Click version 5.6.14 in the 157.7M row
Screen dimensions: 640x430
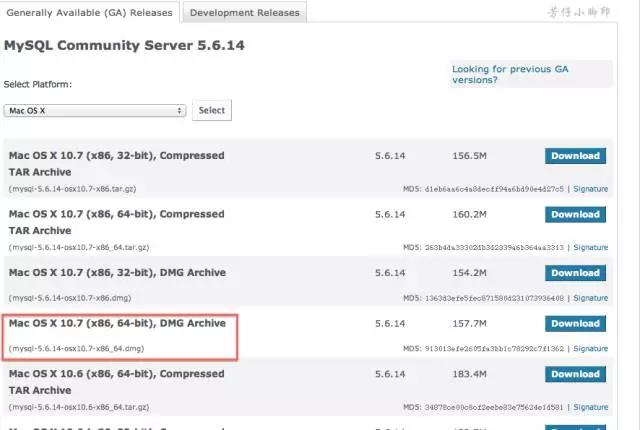click(x=390, y=324)
